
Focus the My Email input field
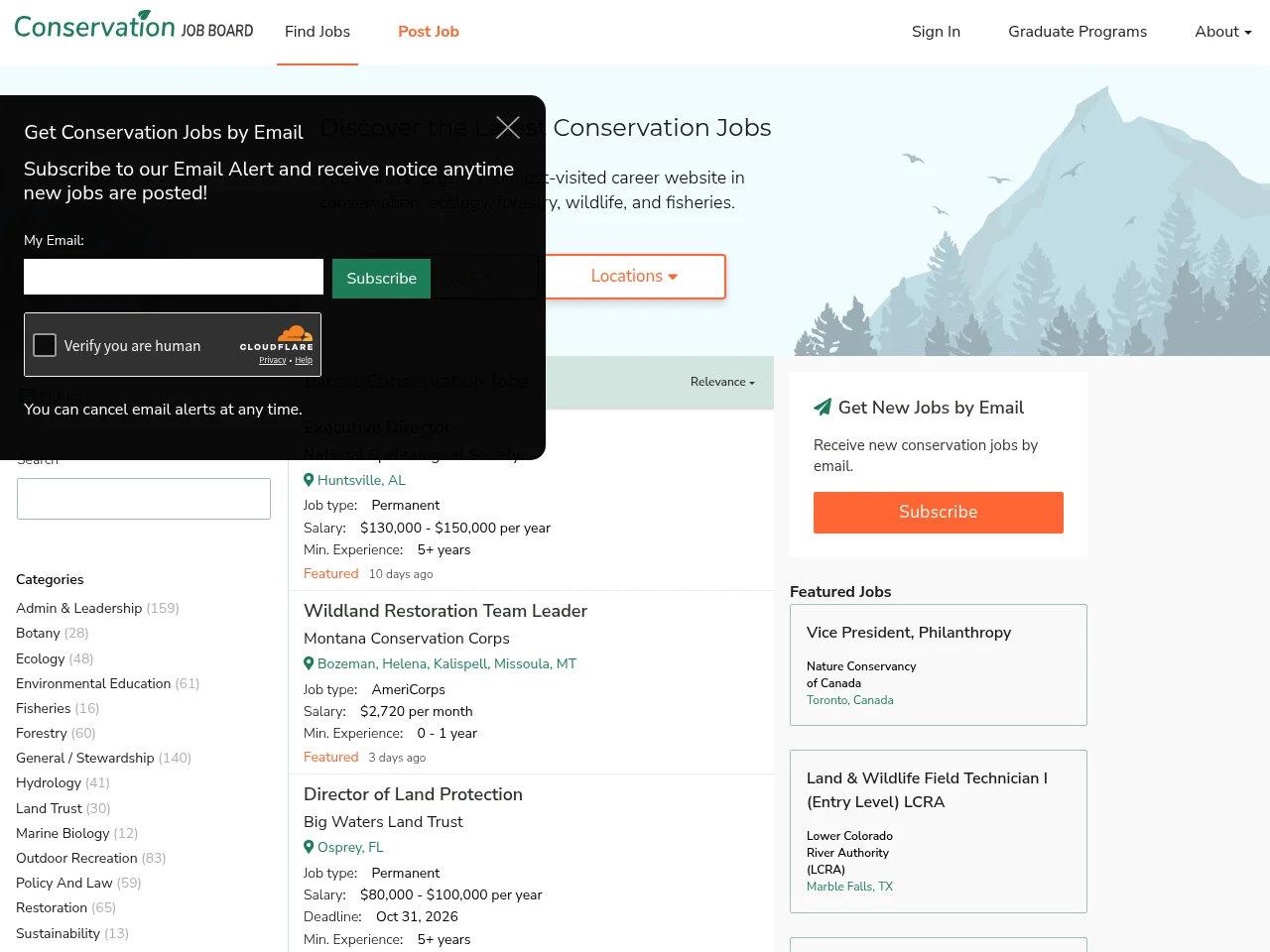pyautogui.click(x=174, y=277)
